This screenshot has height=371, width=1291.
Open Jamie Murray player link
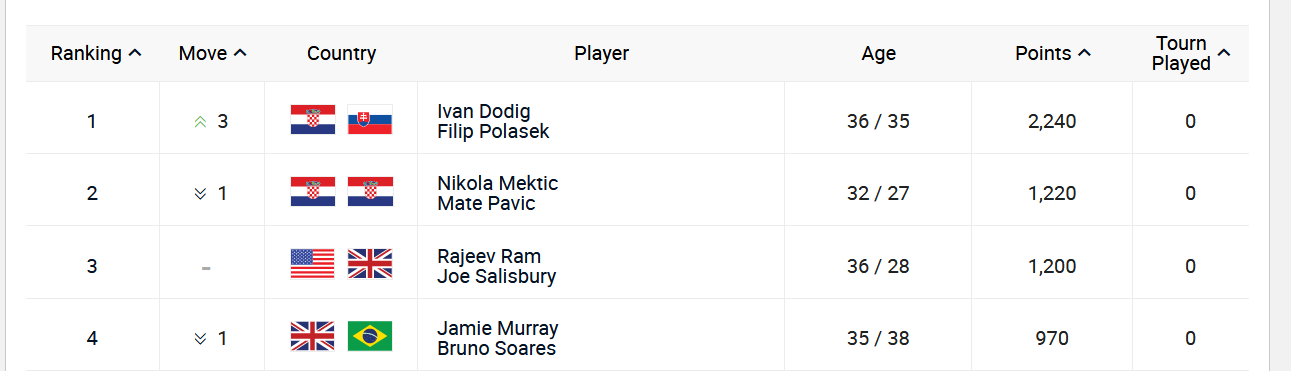point(498,328)
